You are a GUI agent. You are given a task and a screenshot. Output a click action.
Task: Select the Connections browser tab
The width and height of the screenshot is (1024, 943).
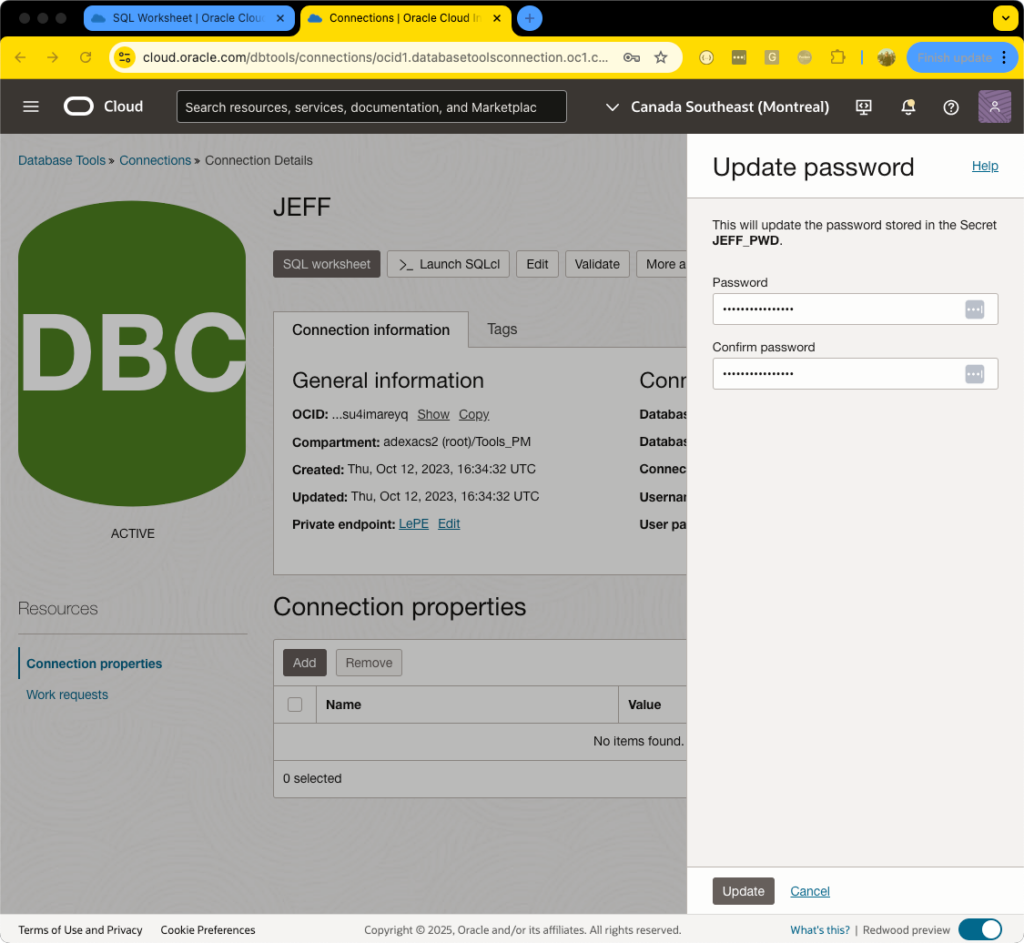tap(405, 18)
